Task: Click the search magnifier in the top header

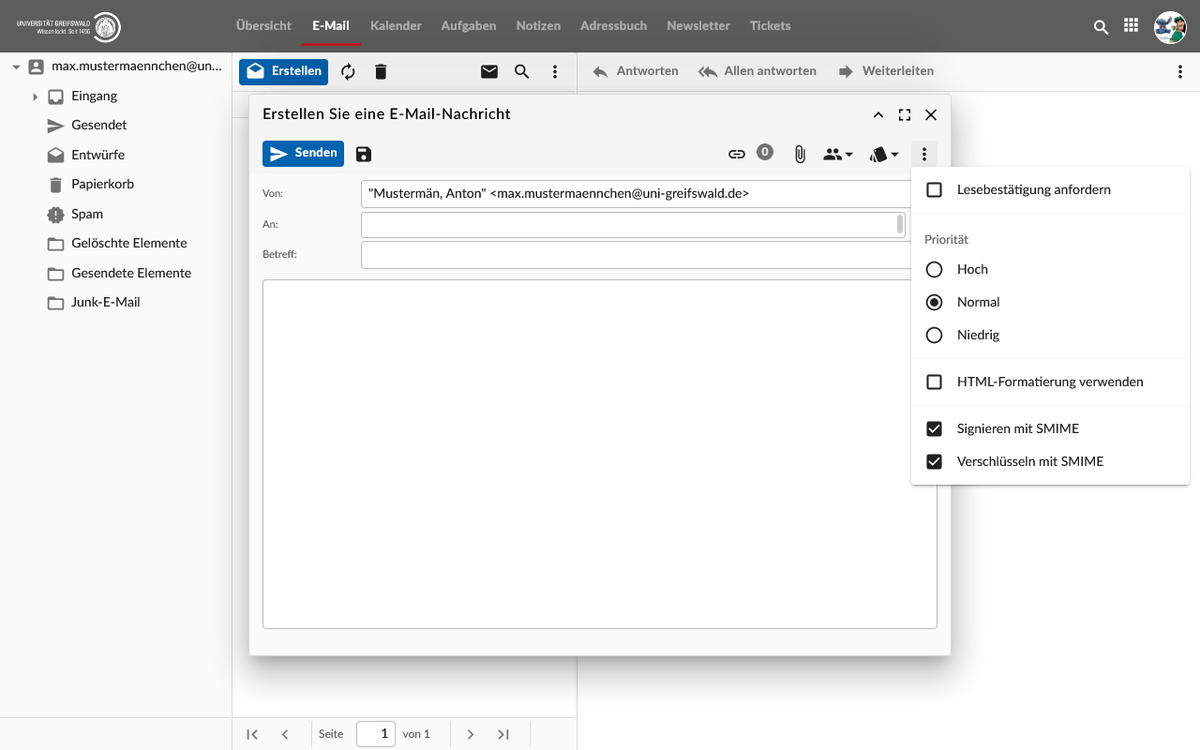Action: point(1101,27)
